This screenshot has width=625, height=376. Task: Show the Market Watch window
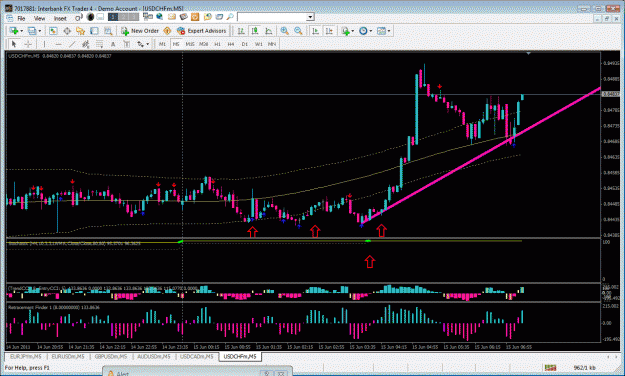[53, 31]
